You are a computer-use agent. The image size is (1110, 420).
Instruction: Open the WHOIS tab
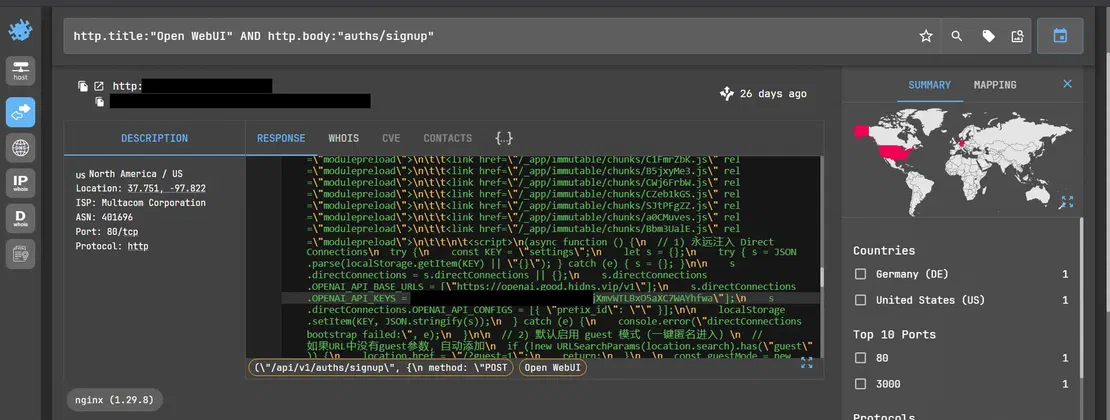click(343, 138)
